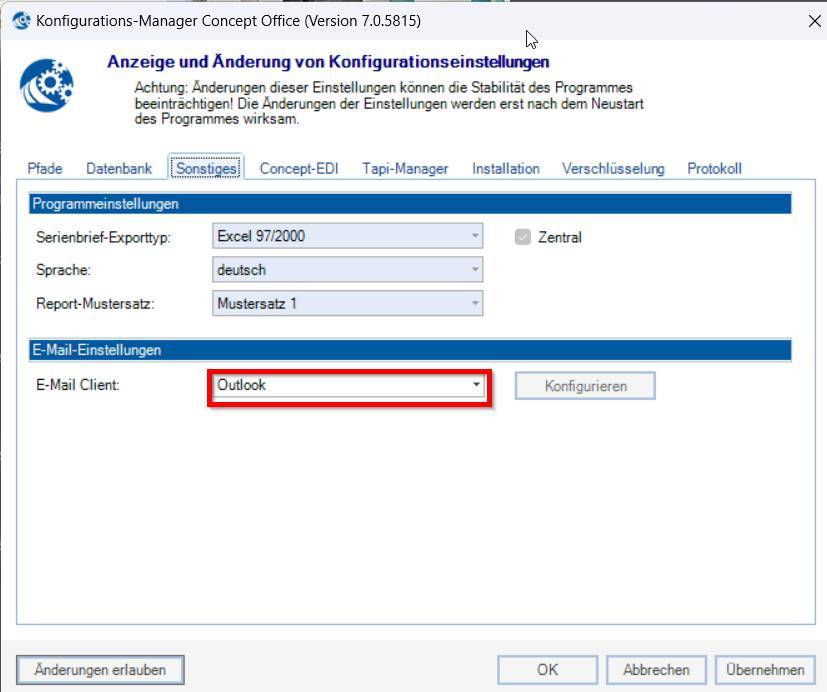Open the Serienbrief-Exporttyp dropdown
827x692 pixels.
click(348, 236)
